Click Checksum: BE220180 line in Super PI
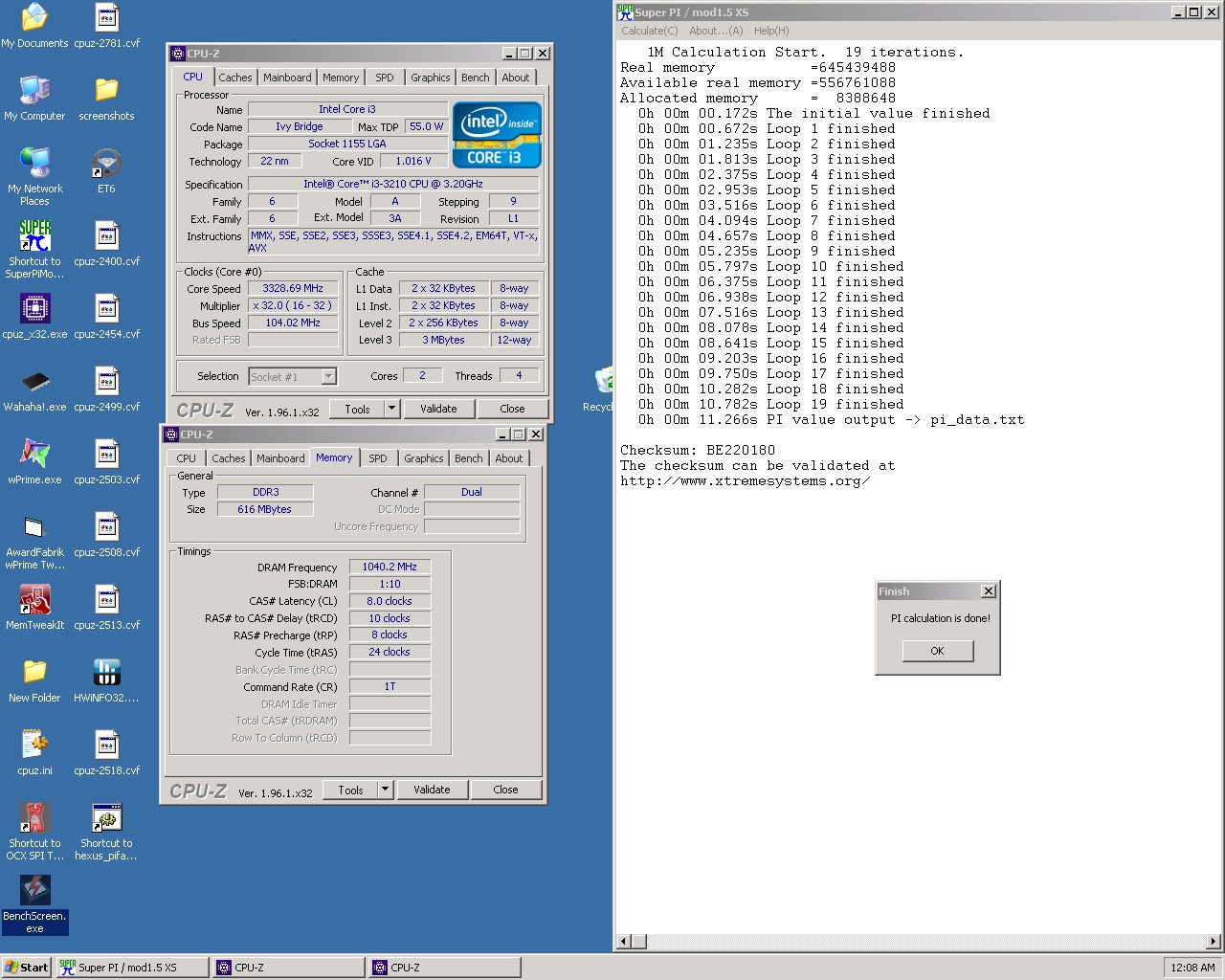1225x980 pixels. 698,450
